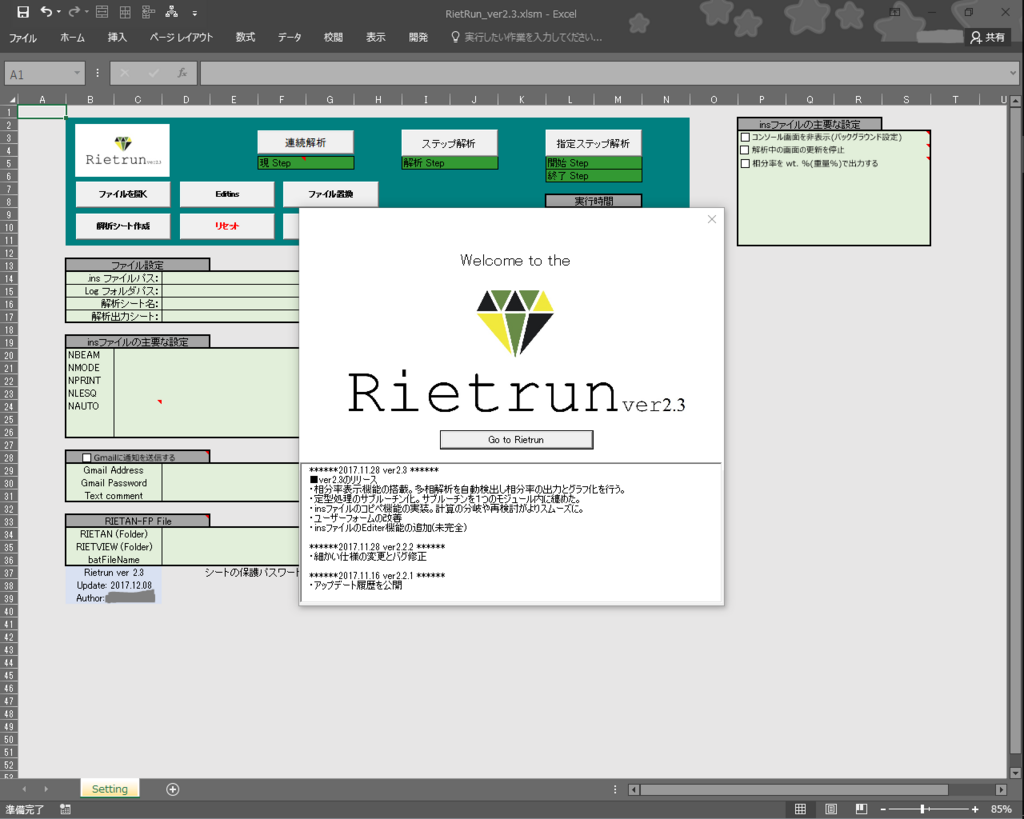The image size is (1024, 819).
Task: Go to previous sheet with the left arrow
Action: click(24, 790)
